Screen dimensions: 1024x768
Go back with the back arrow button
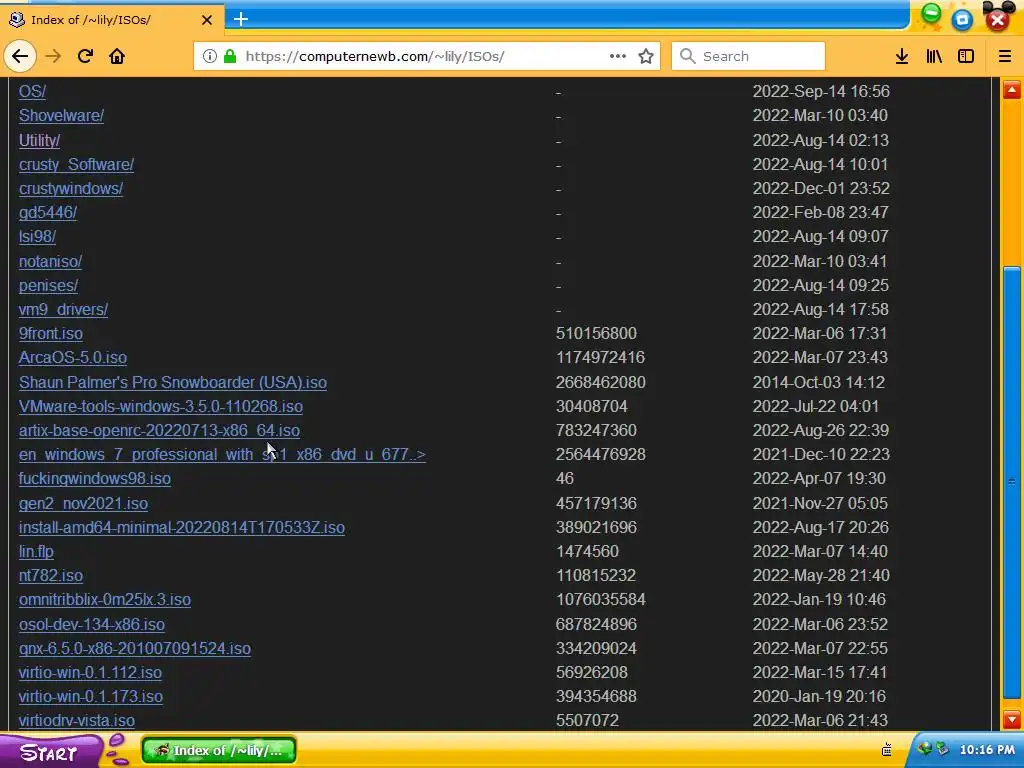20,56
